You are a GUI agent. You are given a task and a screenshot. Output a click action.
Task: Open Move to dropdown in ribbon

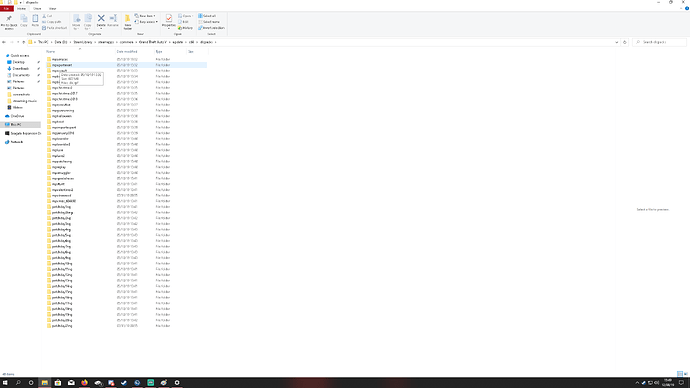pyautogui.click(x=76, y=22)
